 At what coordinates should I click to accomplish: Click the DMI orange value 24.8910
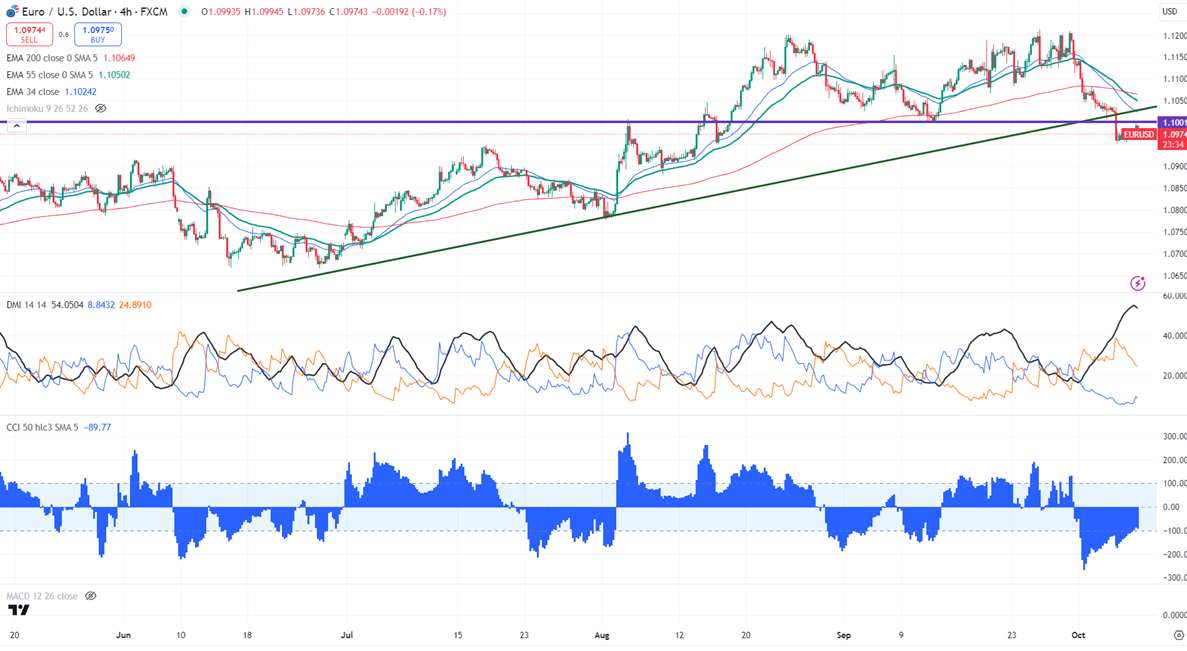pos(135,305)
